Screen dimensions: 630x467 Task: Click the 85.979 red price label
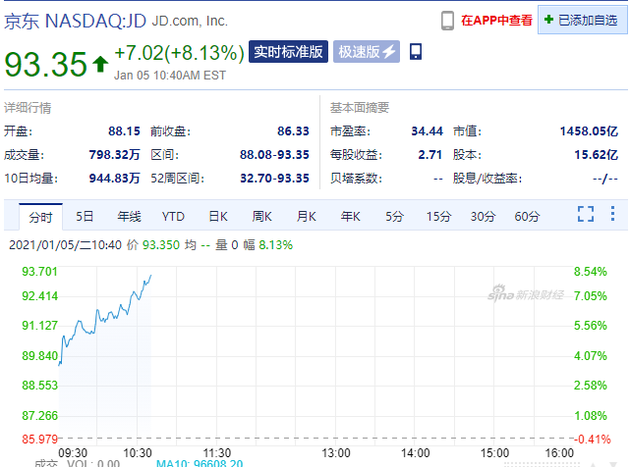point(39,439)
